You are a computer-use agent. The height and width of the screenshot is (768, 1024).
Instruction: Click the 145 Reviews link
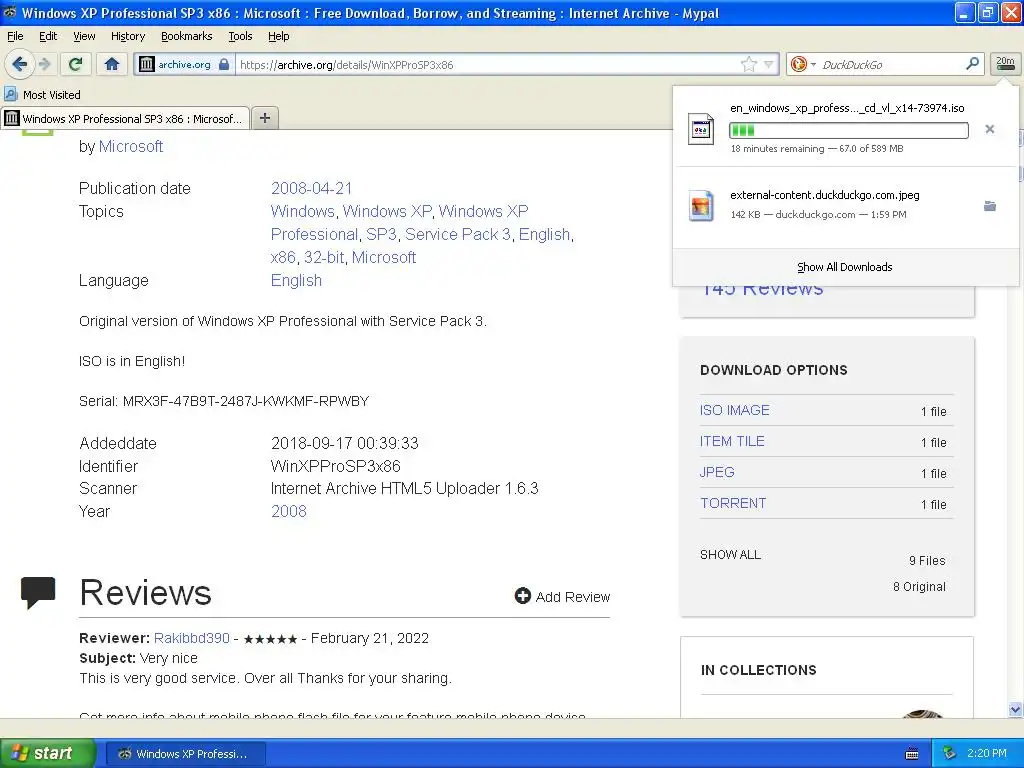(x=762, y=291)
